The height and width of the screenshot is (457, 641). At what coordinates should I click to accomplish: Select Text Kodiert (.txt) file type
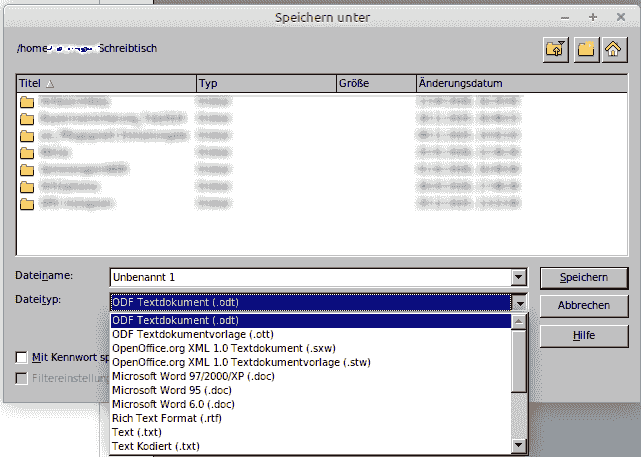(x=156, y=446)
